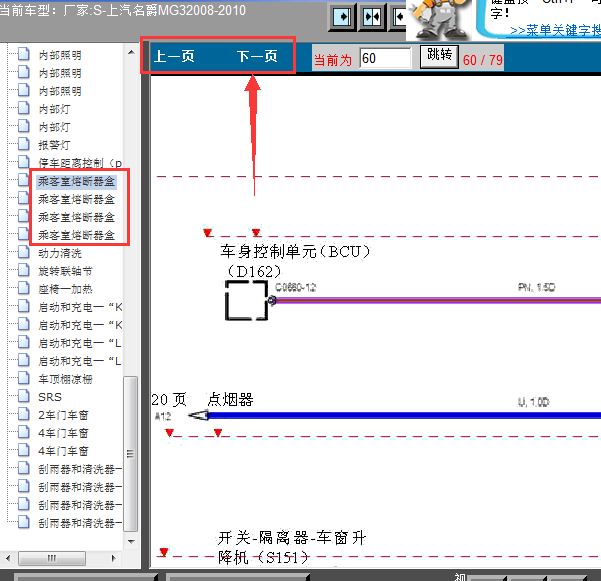The image size is (601, 581).
Task: Open the 2车门车窗 tree entry
Action: [63, 415]
